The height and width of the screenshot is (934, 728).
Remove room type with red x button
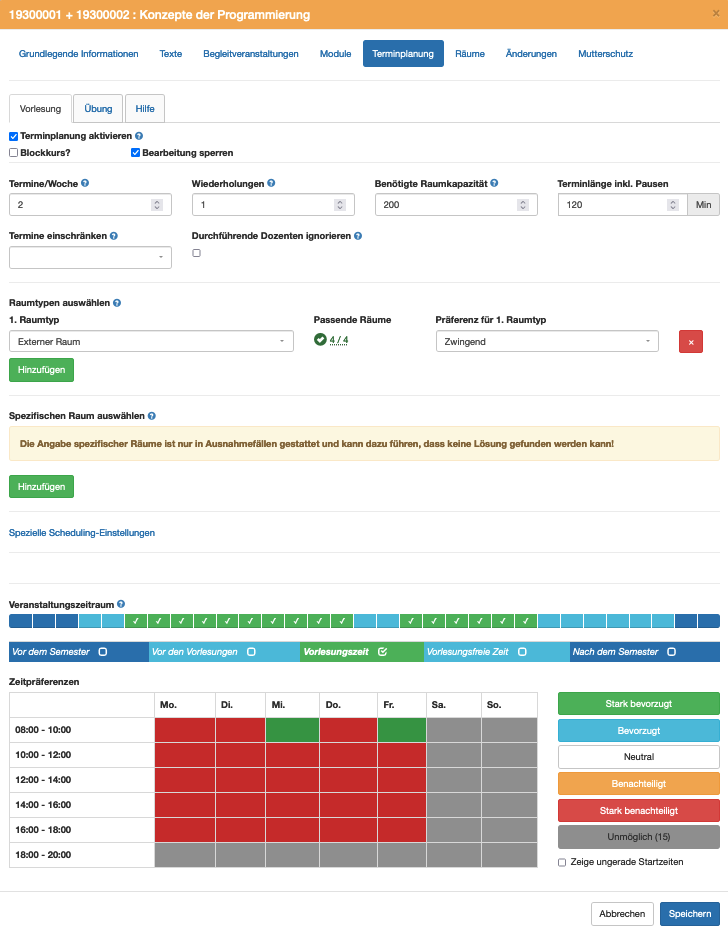point(691,341)
